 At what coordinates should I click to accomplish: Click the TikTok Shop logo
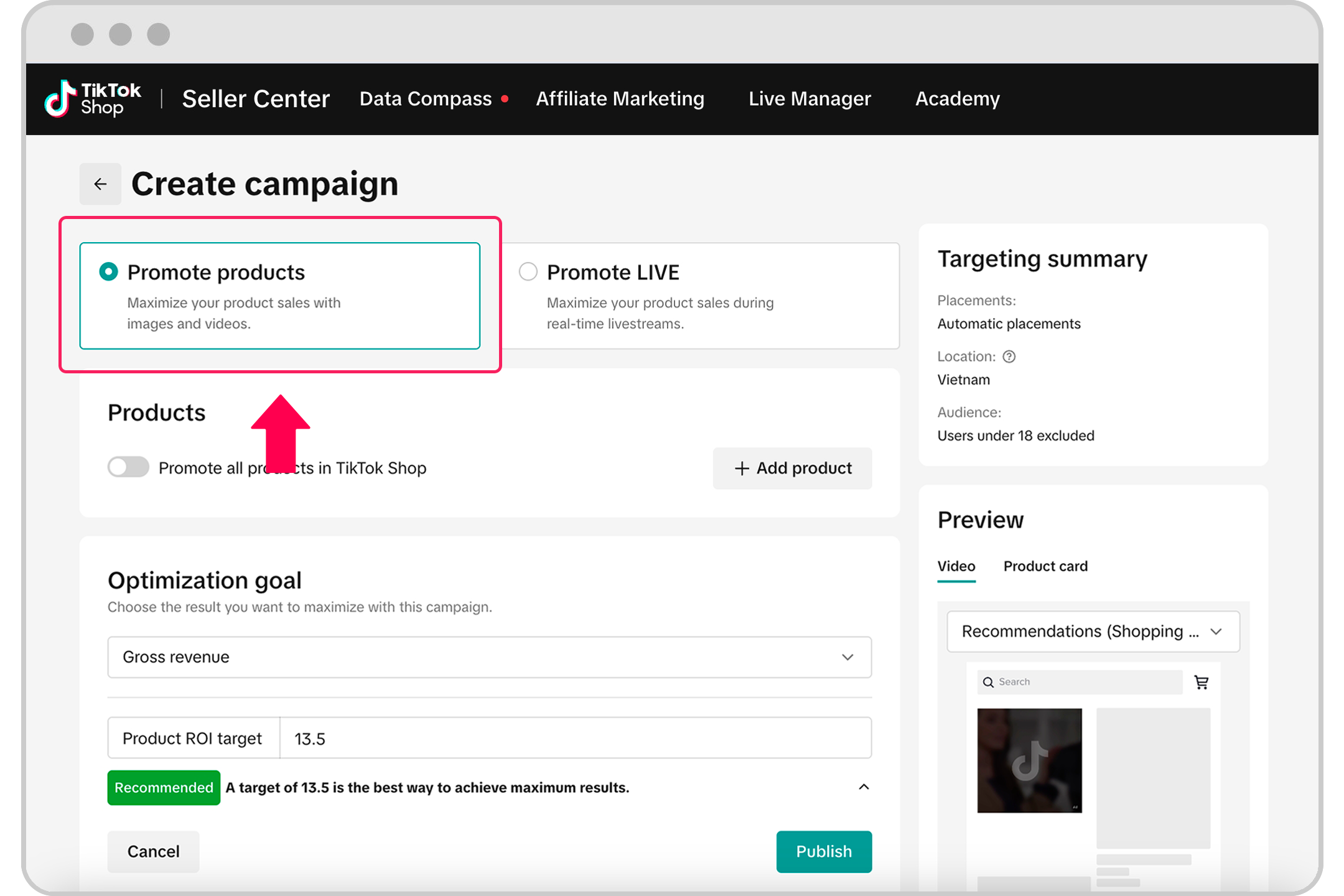point(92,98)
